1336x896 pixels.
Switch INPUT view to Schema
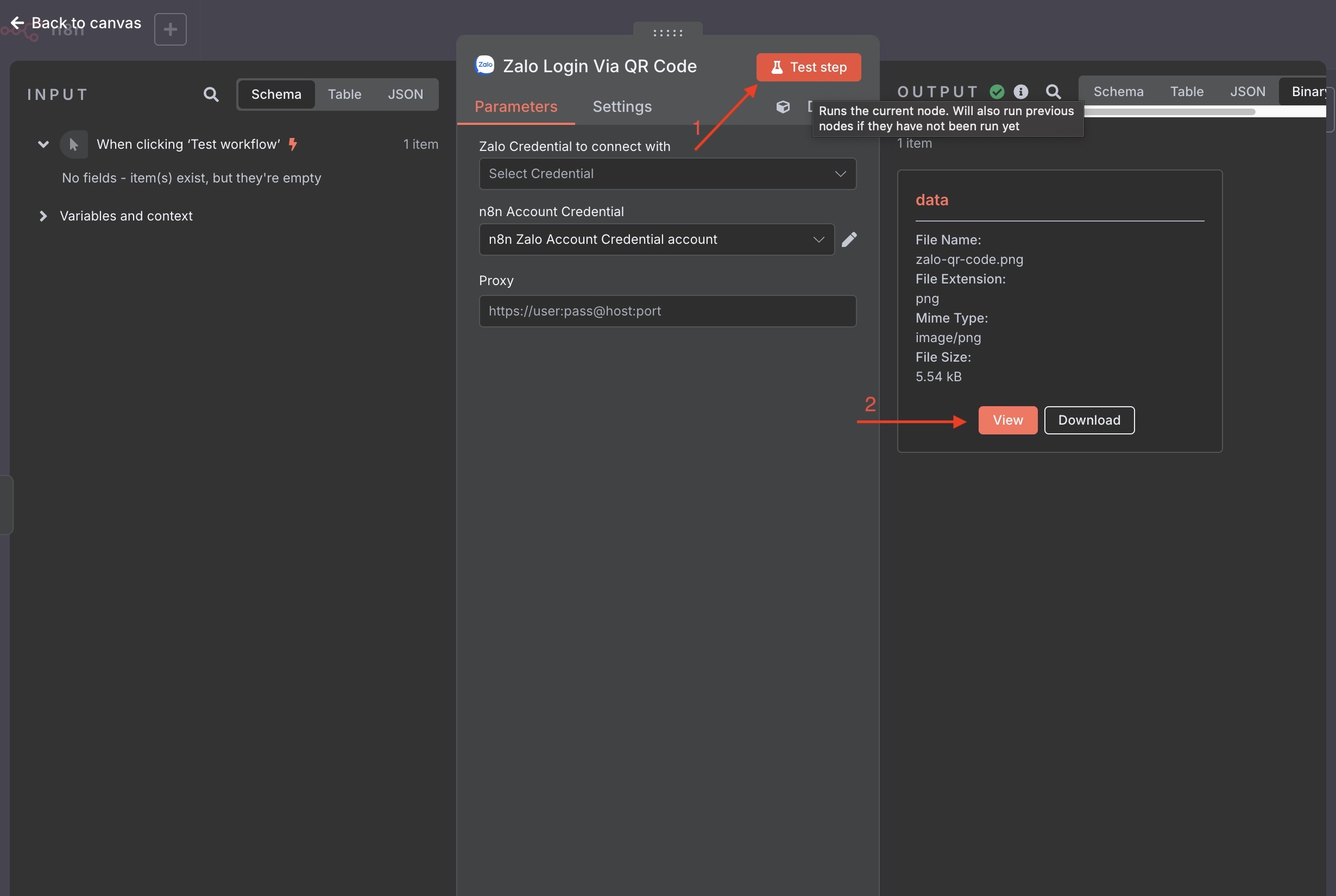pos(276,94)
